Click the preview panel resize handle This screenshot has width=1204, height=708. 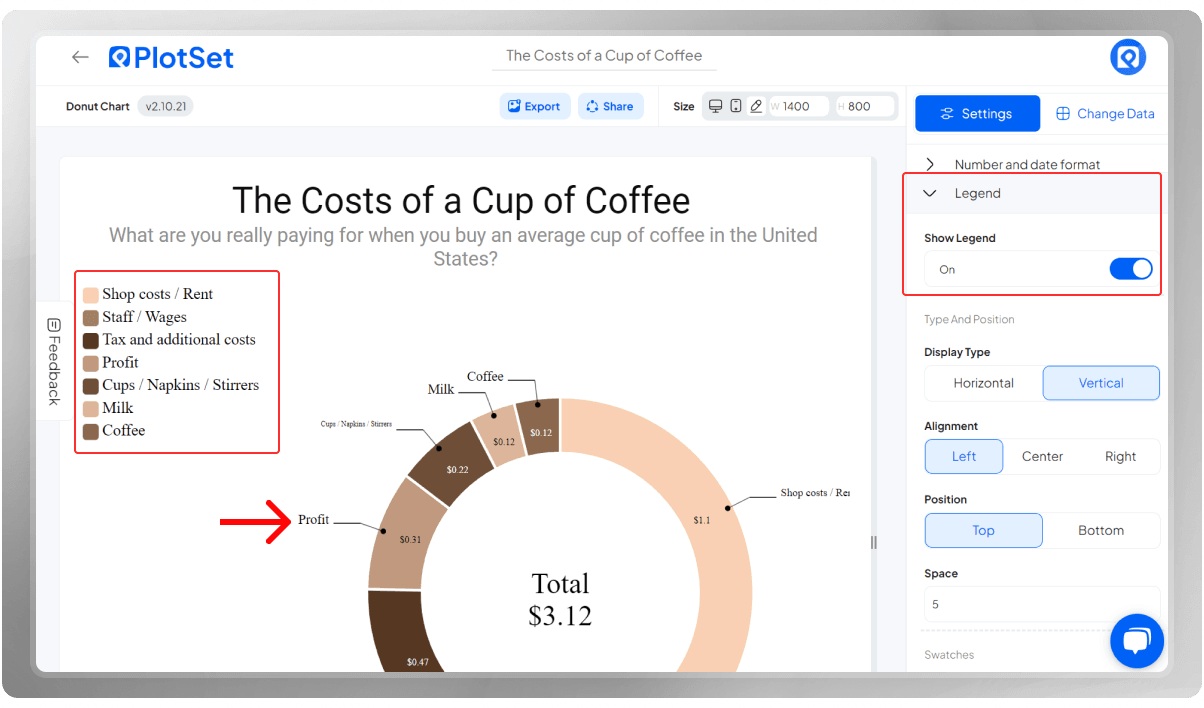tap(873, 542)
